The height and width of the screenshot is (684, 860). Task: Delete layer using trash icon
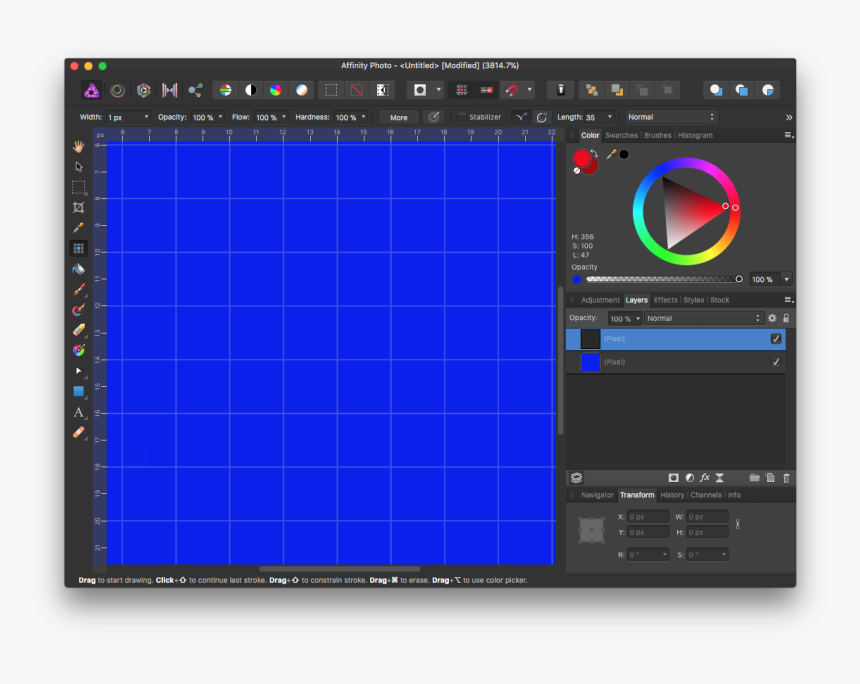(x=786, y=478)
